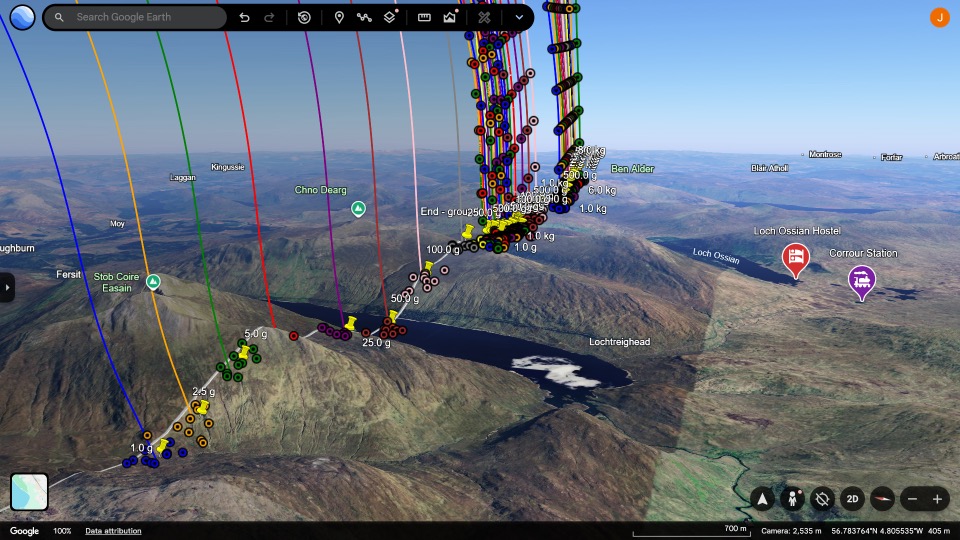Click the coordinates readout 56.783764°N
The height and width of the screenshot is (540, 960).
pos(878,531)
